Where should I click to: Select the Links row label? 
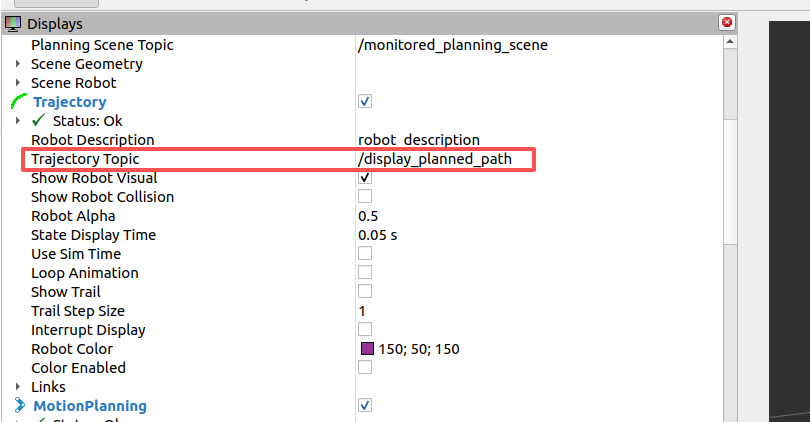click(48, 387)
